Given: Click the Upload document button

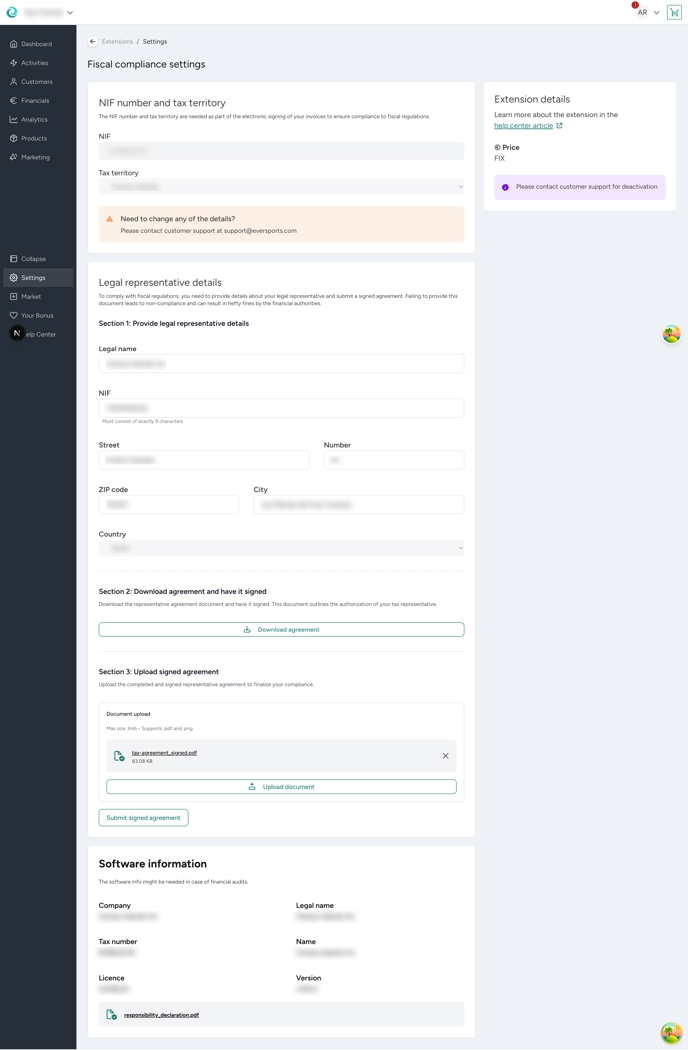Looking at the screenshot, I should click(281, 787).
